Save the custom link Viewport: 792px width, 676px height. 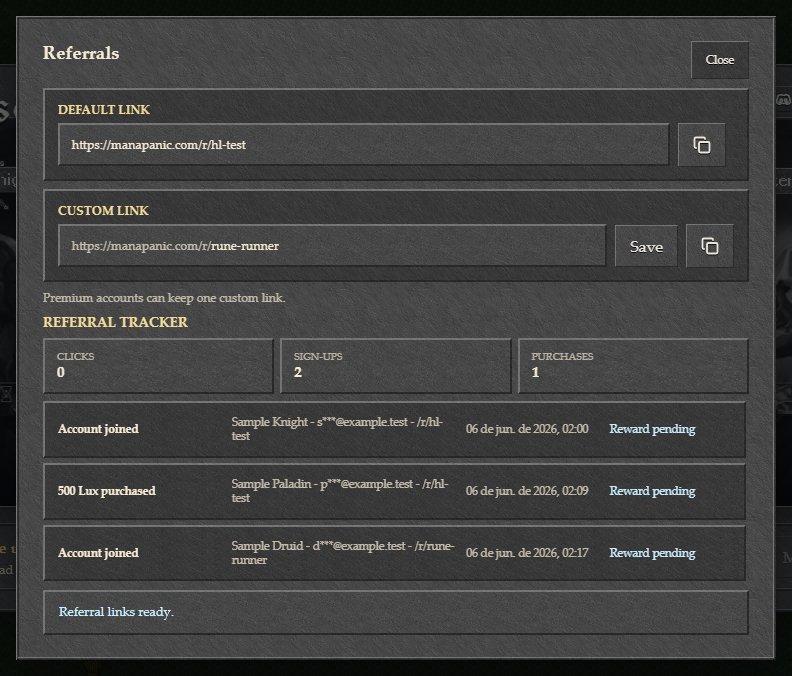(x=646, y=246)
